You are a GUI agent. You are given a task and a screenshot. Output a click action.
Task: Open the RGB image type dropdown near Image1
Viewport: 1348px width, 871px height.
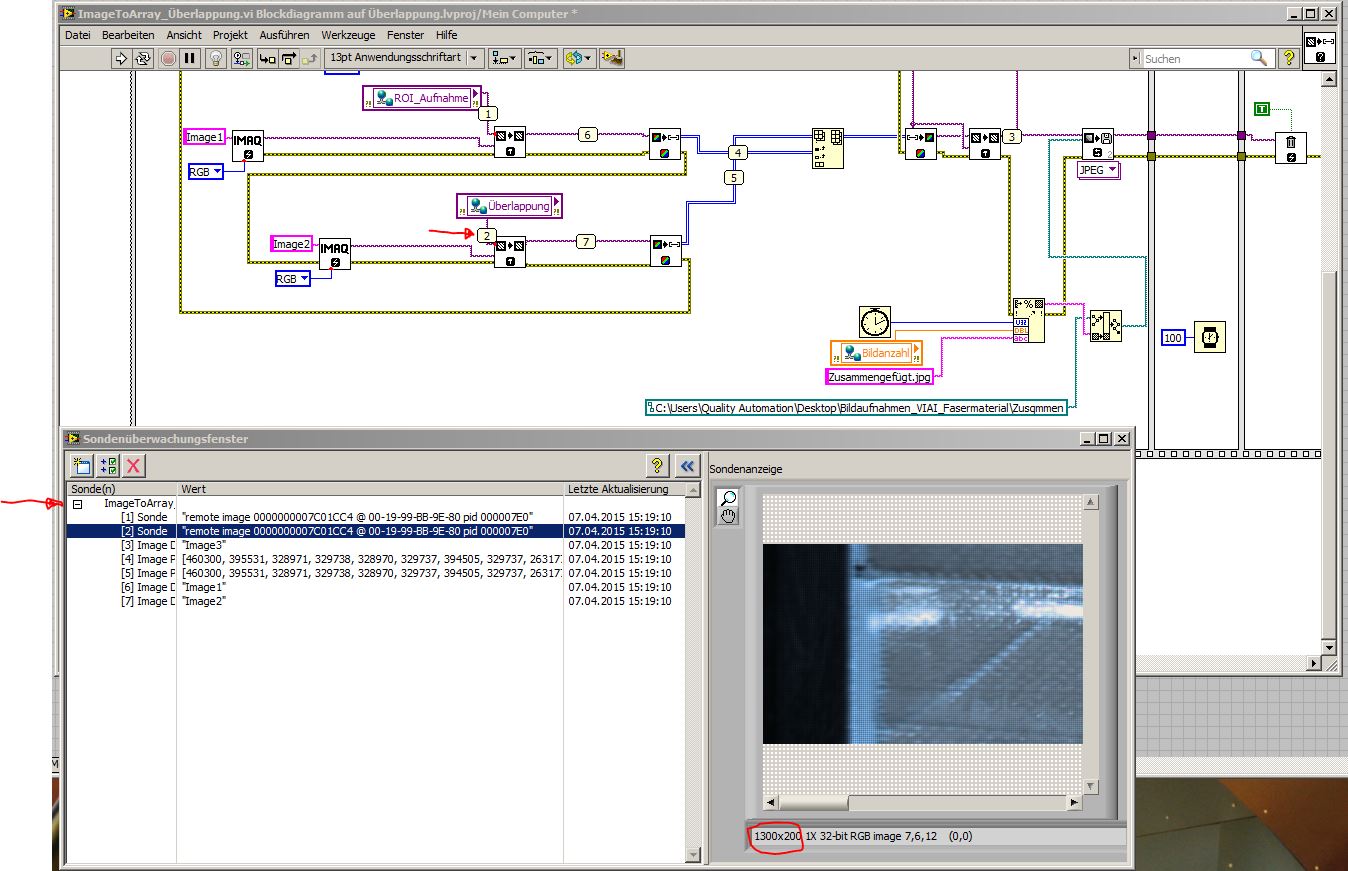206,172
